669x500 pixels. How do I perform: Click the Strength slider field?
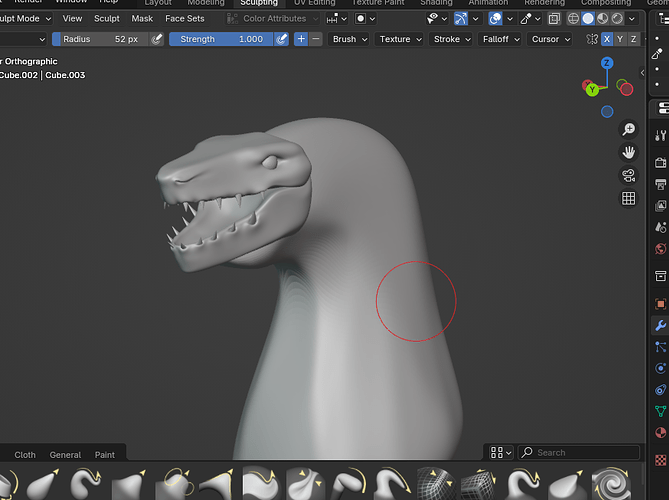[x=221, y=39]
